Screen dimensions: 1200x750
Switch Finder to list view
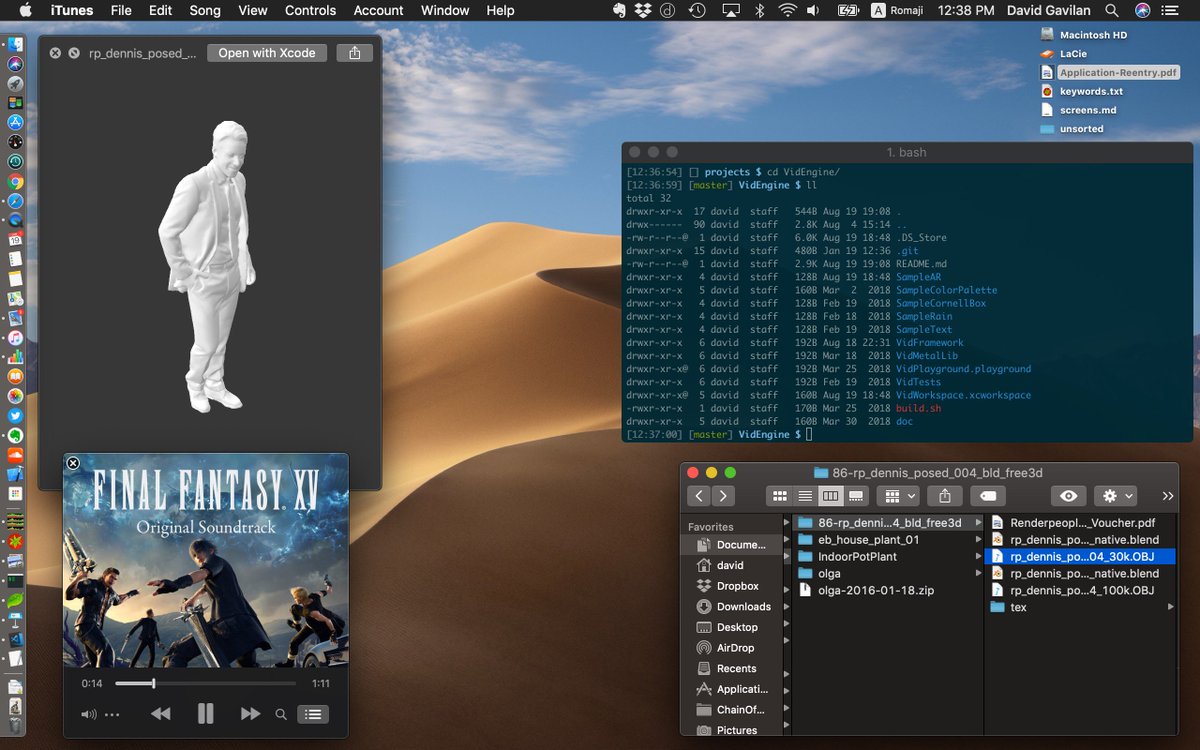[804, 496]
